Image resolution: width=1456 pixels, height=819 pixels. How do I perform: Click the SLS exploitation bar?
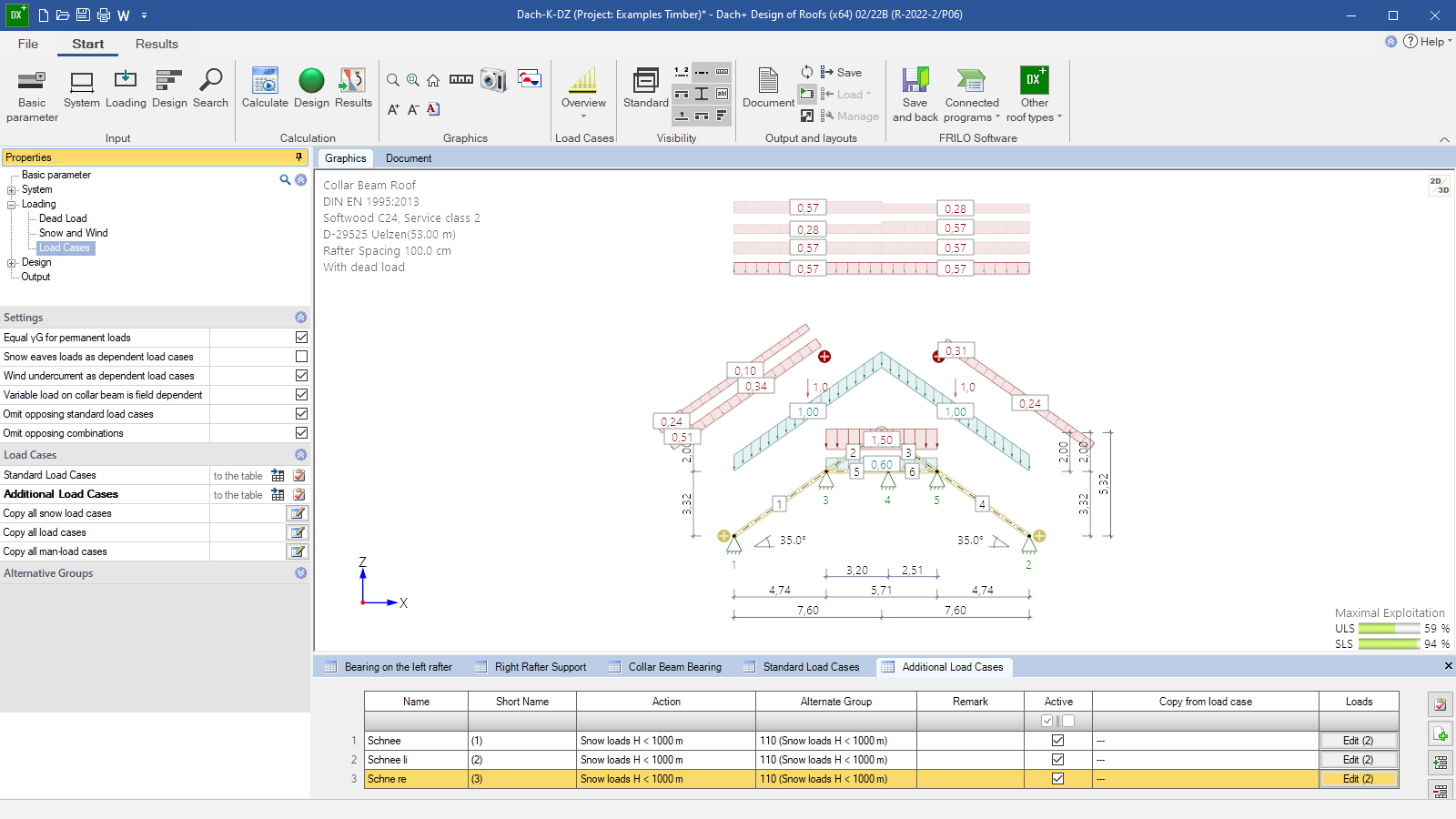point(1389,644)
